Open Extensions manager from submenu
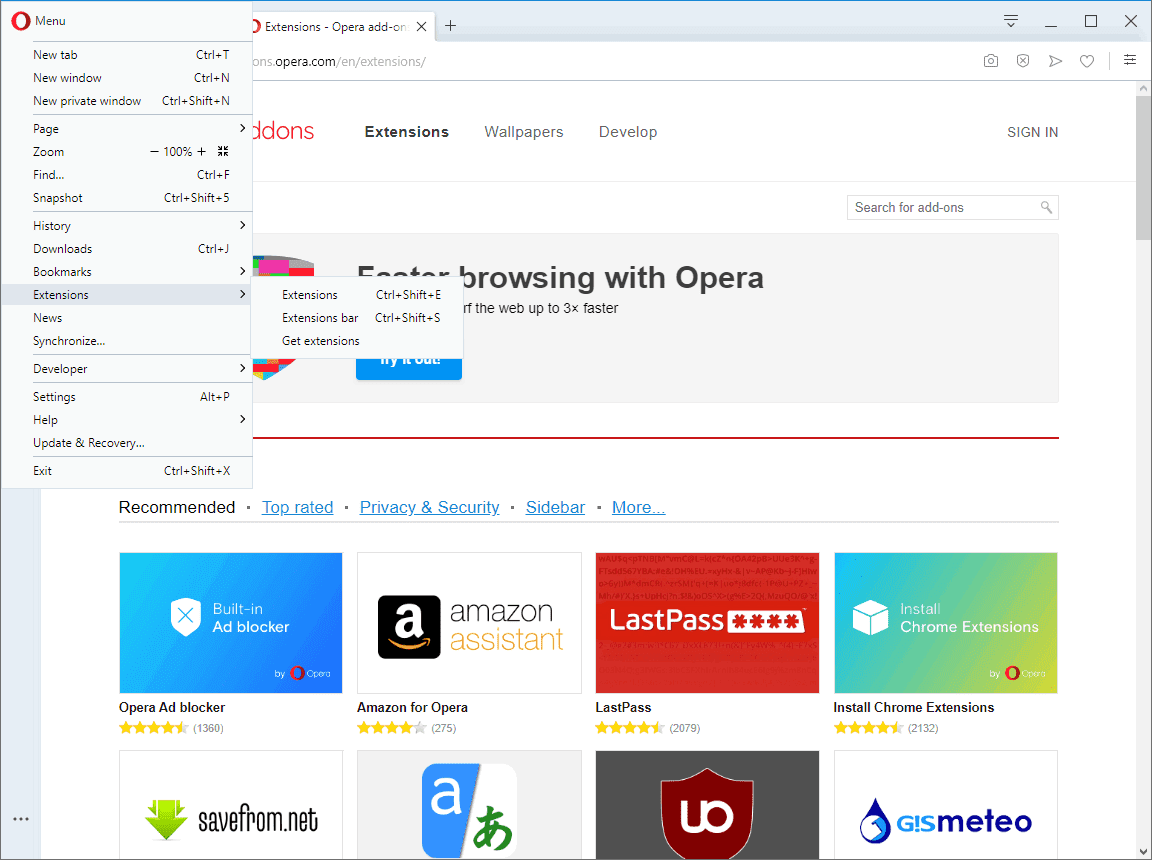Viewport: 1152px width, 860px height. pos(358,295)
